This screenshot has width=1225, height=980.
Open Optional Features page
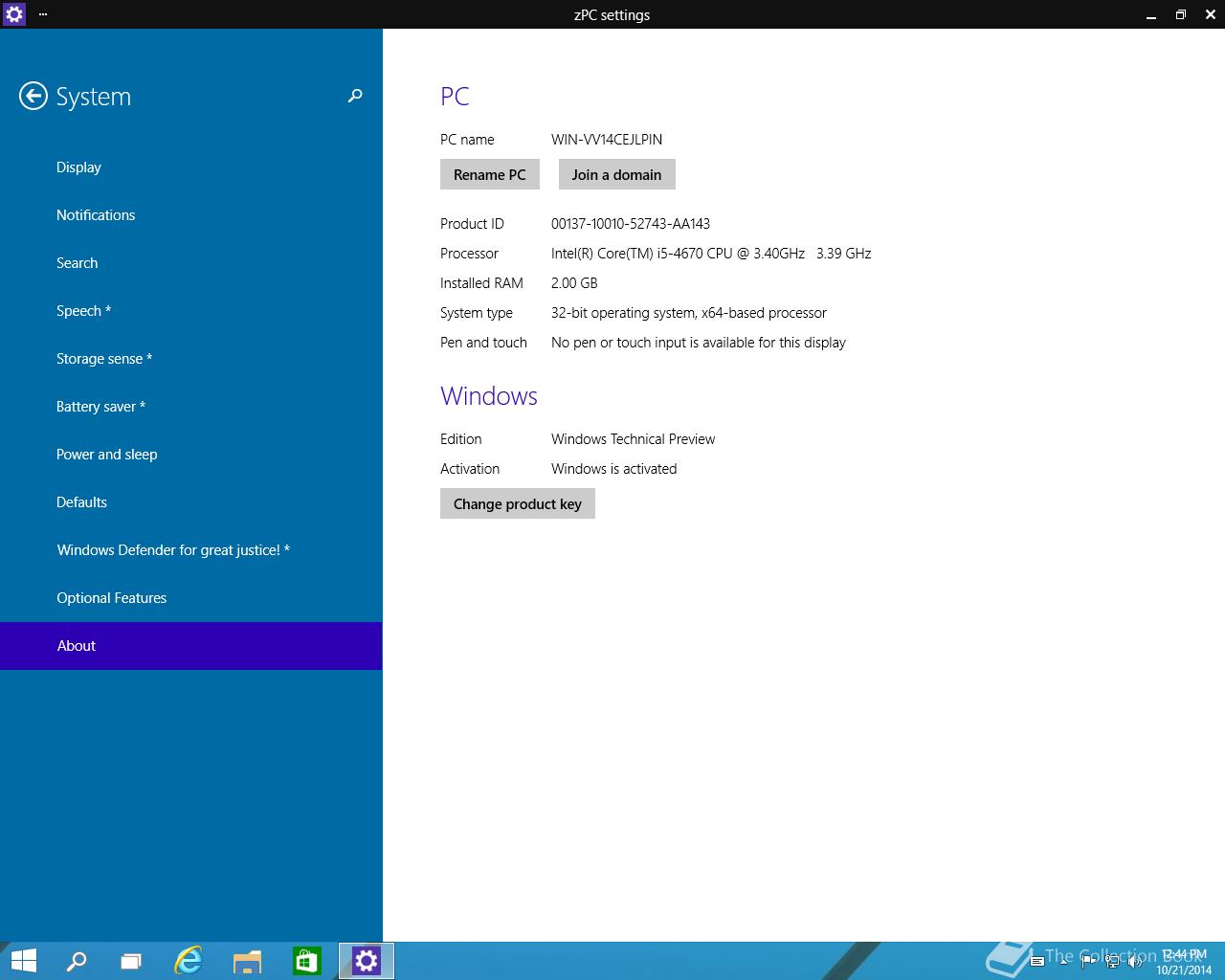pos(191,598)
